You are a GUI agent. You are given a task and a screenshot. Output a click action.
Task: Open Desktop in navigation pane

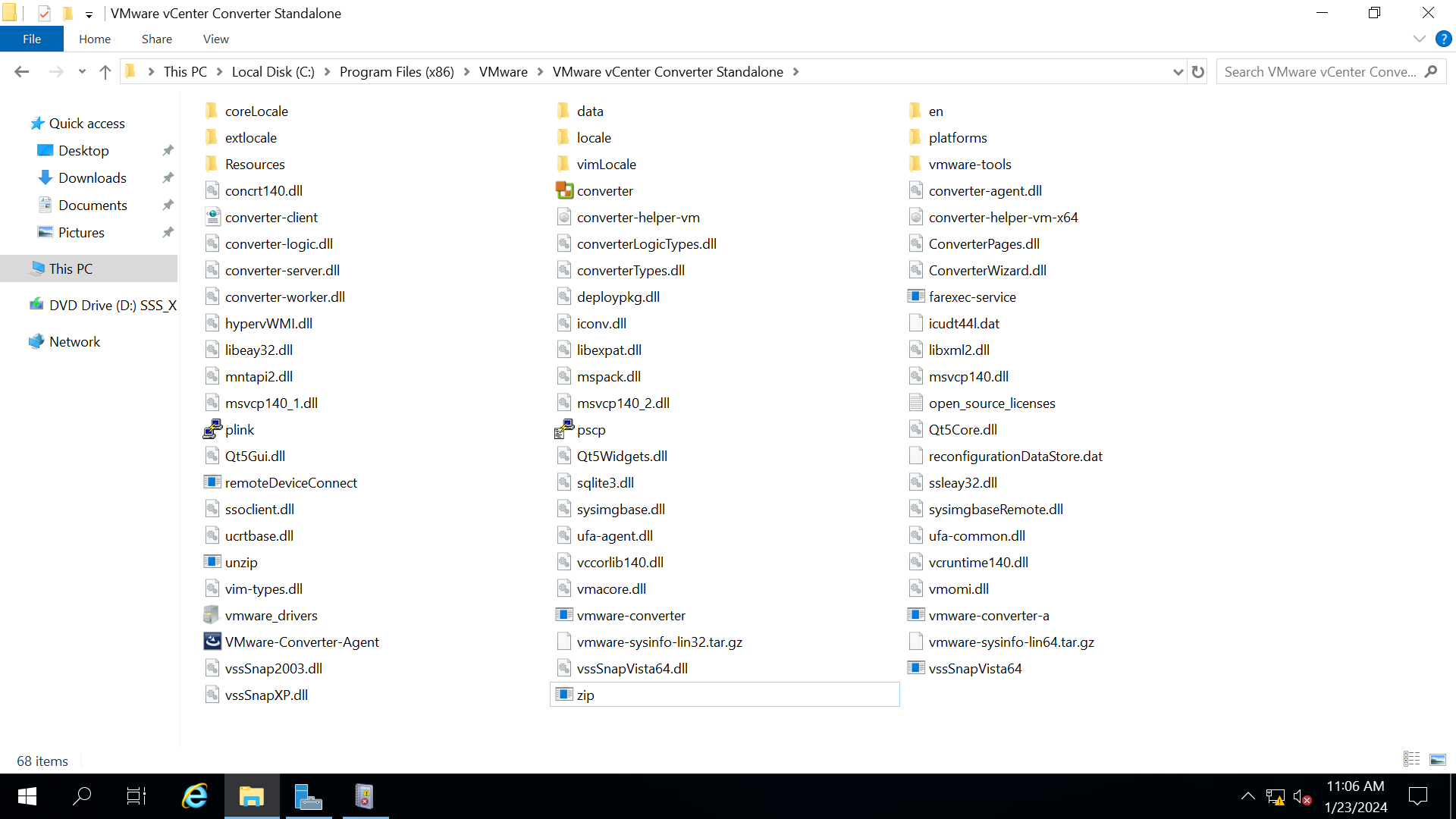pos(83,150)
